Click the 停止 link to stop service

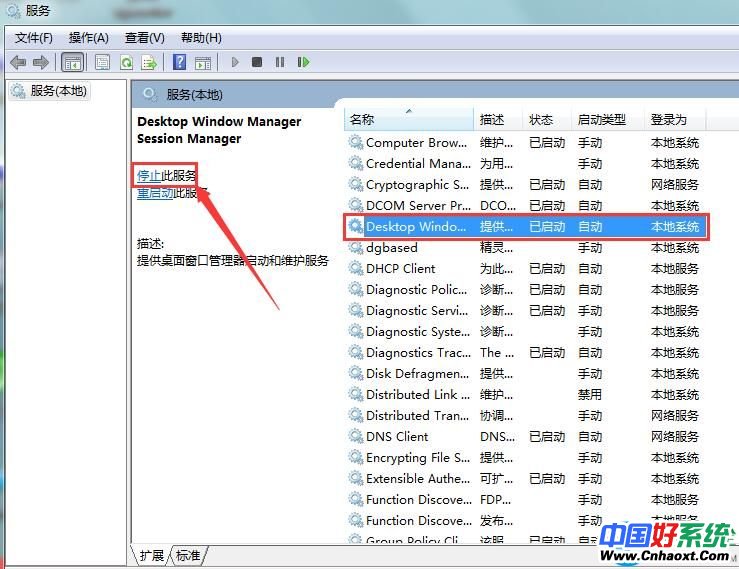click(x=149, y=176)
